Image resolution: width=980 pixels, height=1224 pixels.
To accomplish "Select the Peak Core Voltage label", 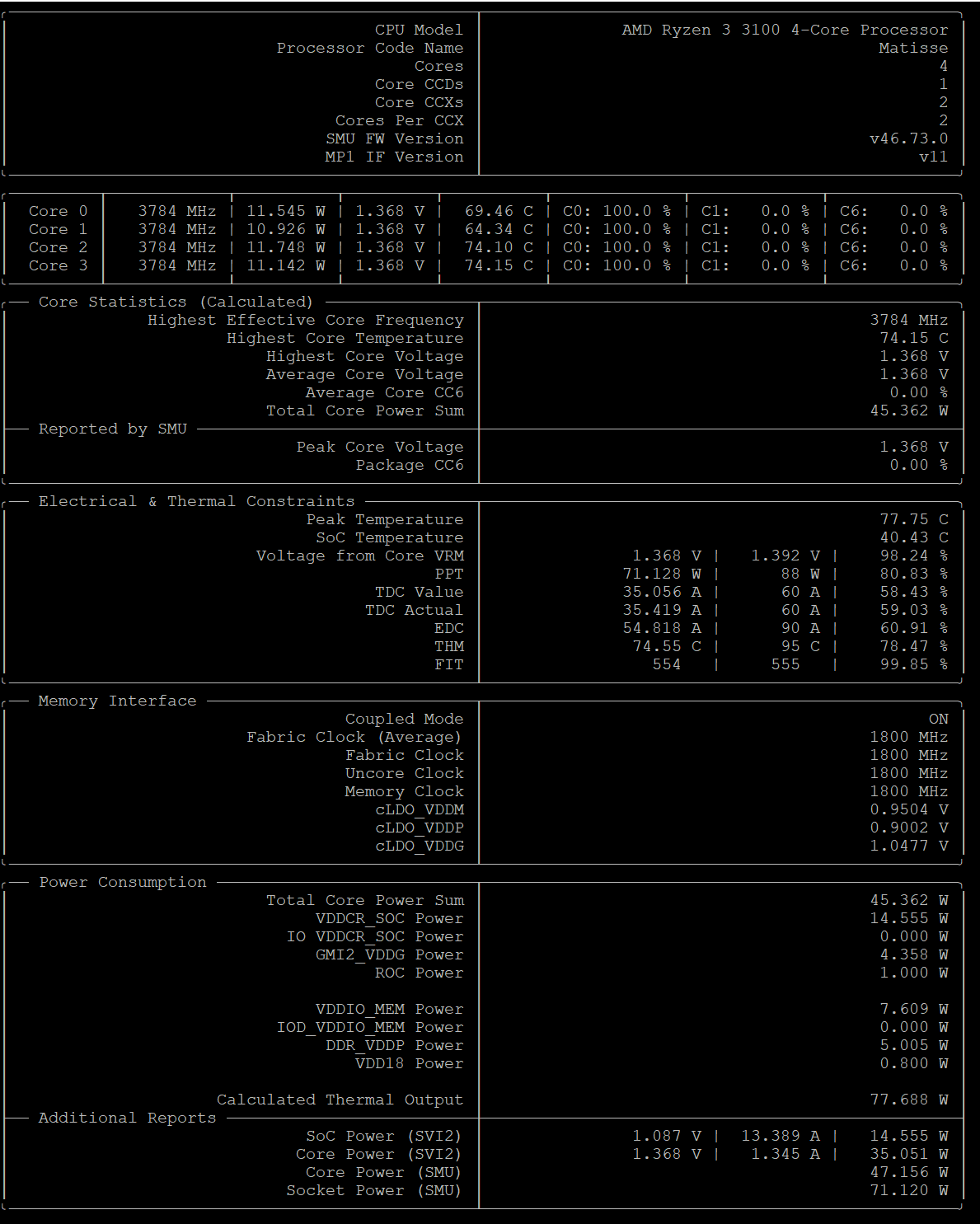I will click(x=379, y=447).
